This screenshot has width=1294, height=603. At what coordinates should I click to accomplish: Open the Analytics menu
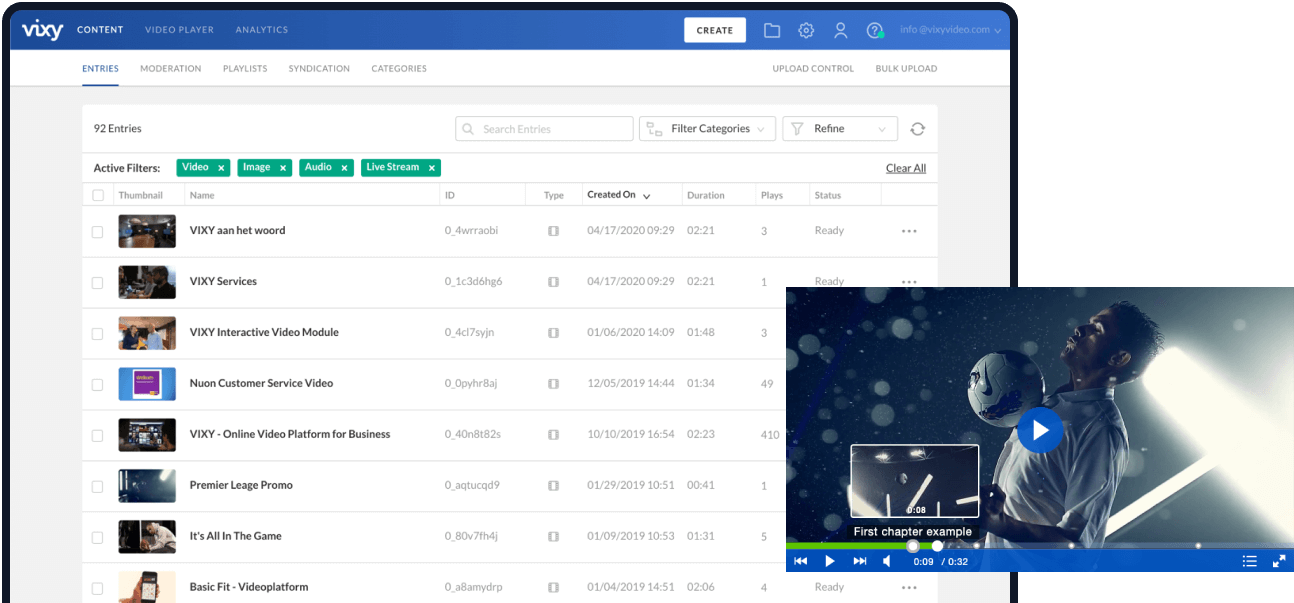click(x=262, y=30)
